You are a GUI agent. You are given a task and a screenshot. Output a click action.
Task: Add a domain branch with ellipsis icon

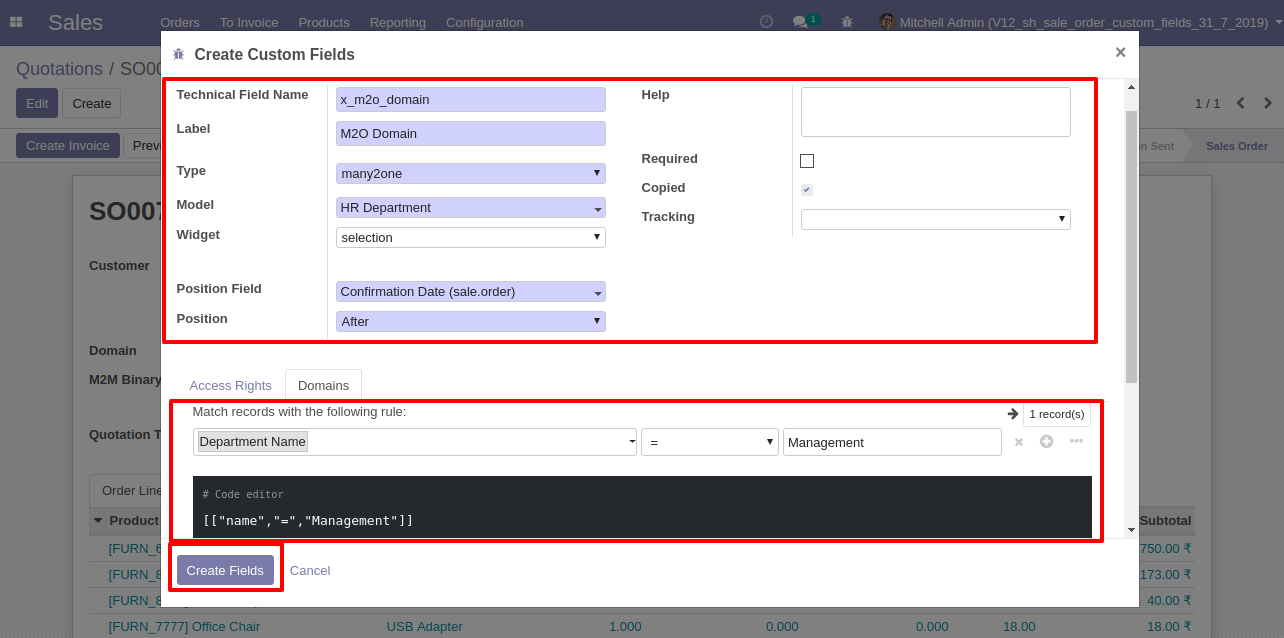(1076, 441)
